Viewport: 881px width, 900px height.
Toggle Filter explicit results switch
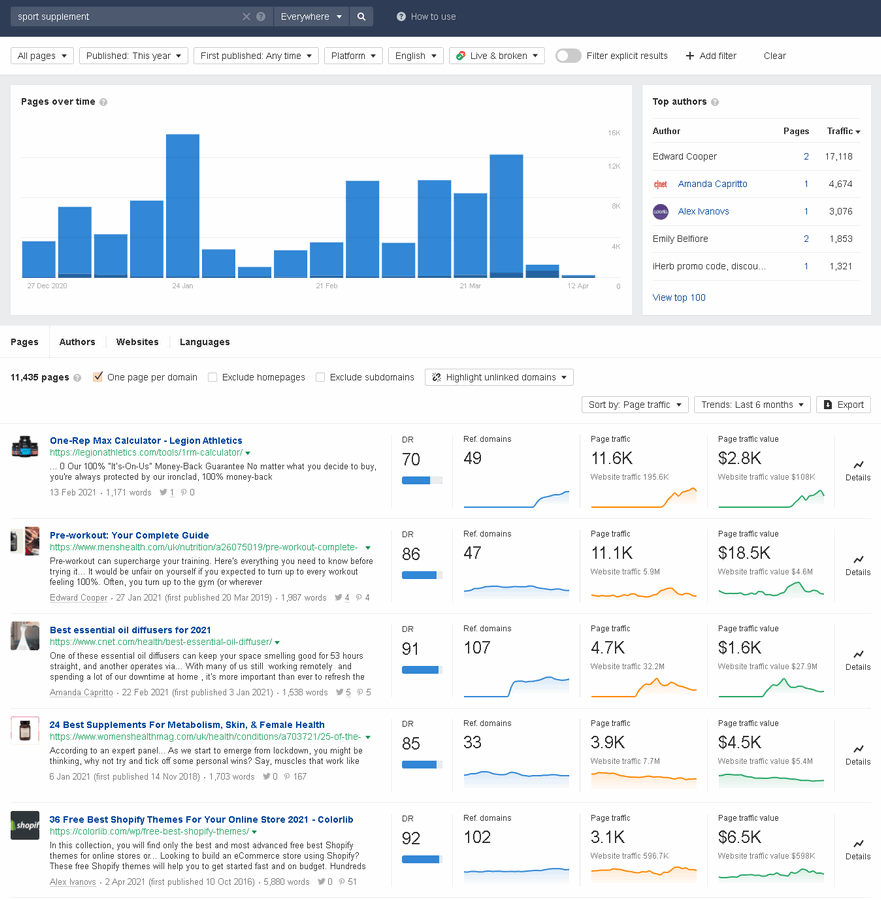click(x=568, y=56)
